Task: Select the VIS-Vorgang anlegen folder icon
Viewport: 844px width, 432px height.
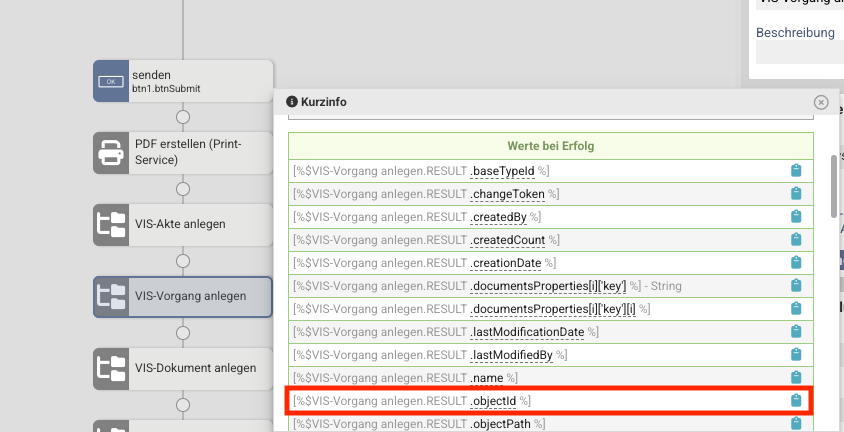Action: coord(111,297)
